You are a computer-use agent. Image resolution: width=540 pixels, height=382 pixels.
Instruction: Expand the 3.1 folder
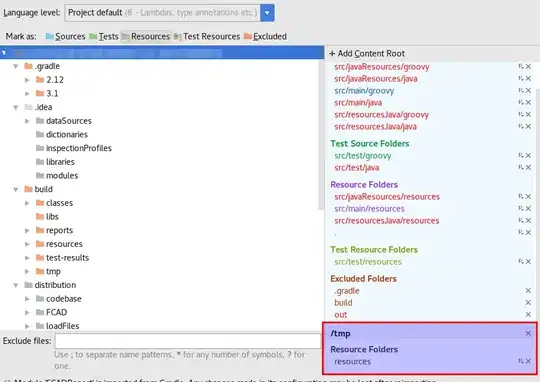(27, 93)
